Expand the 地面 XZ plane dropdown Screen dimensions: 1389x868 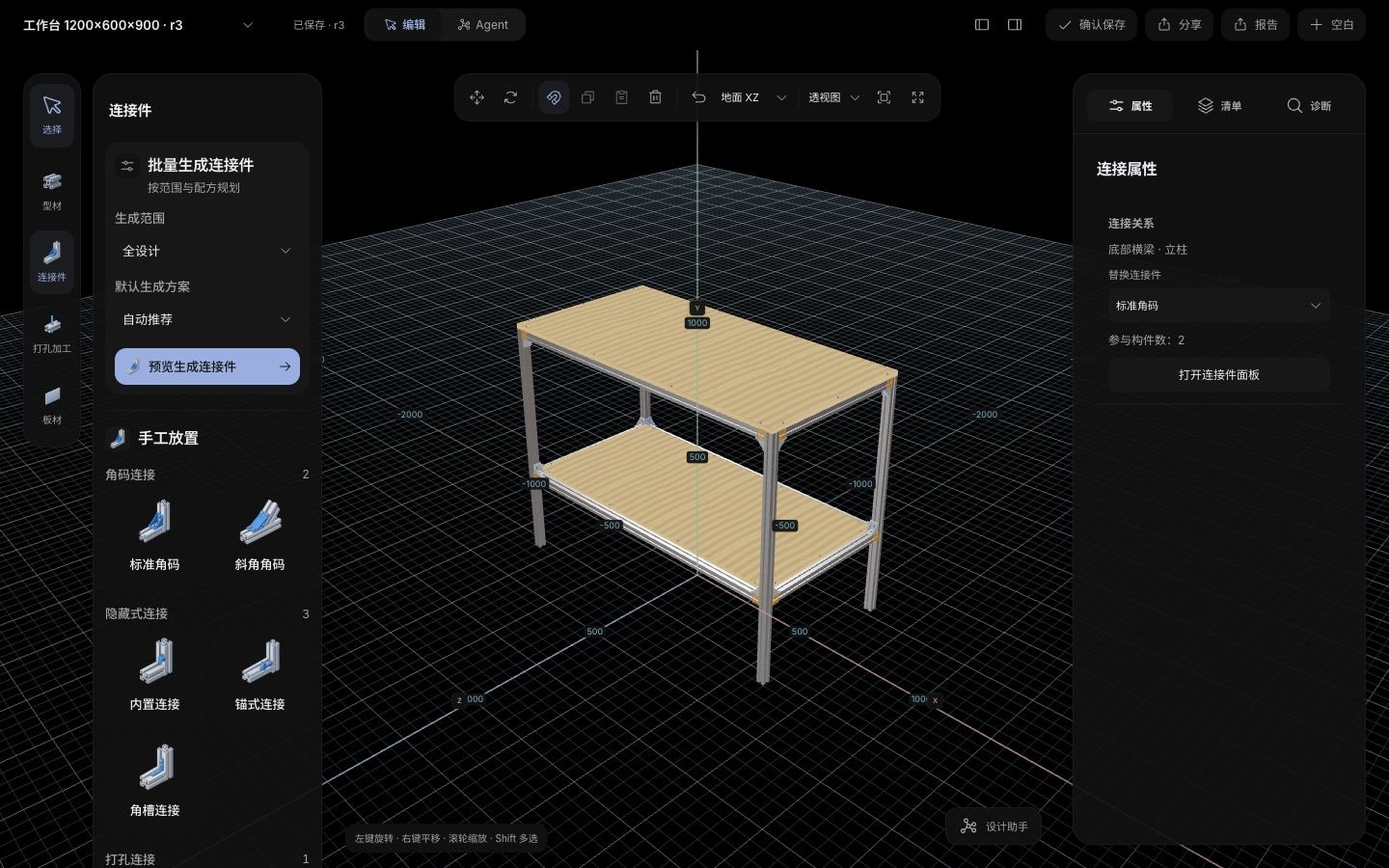753,97
